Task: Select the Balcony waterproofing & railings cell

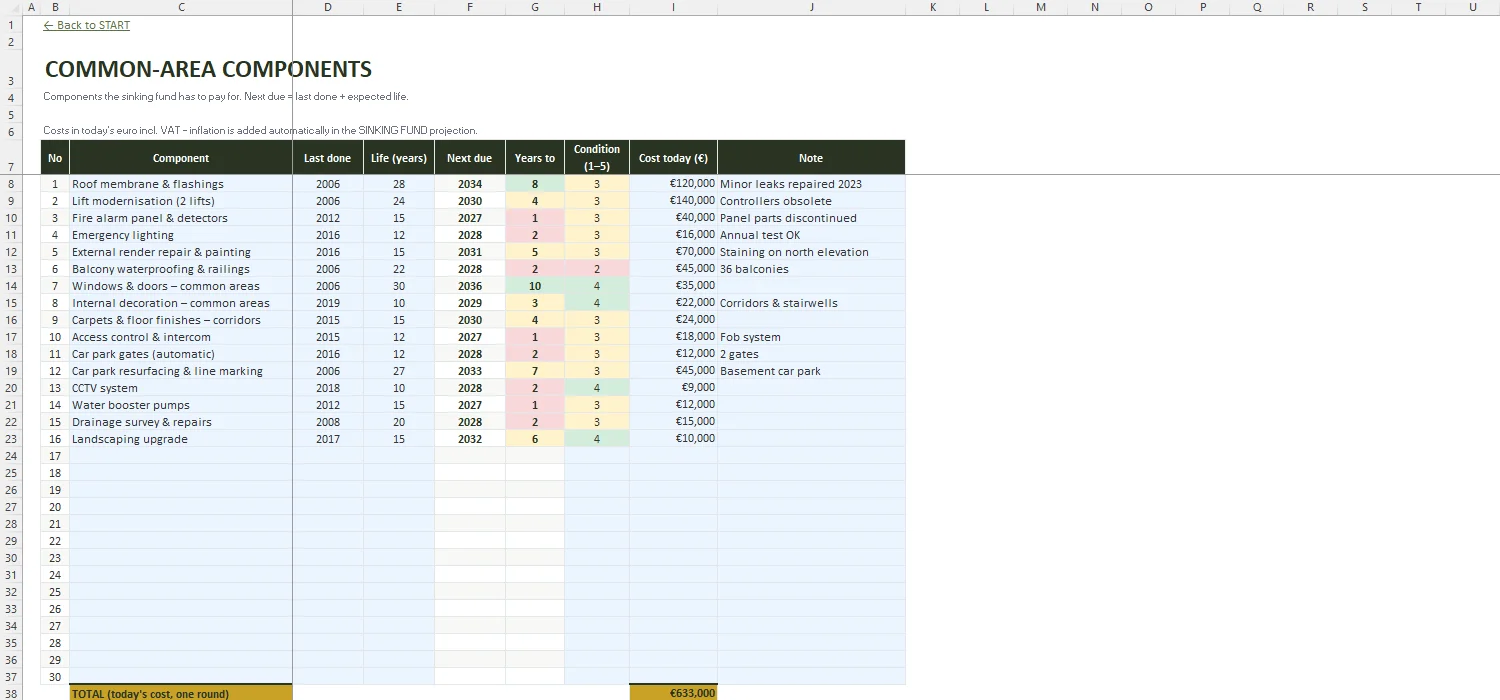Action: tap(181, 269)
